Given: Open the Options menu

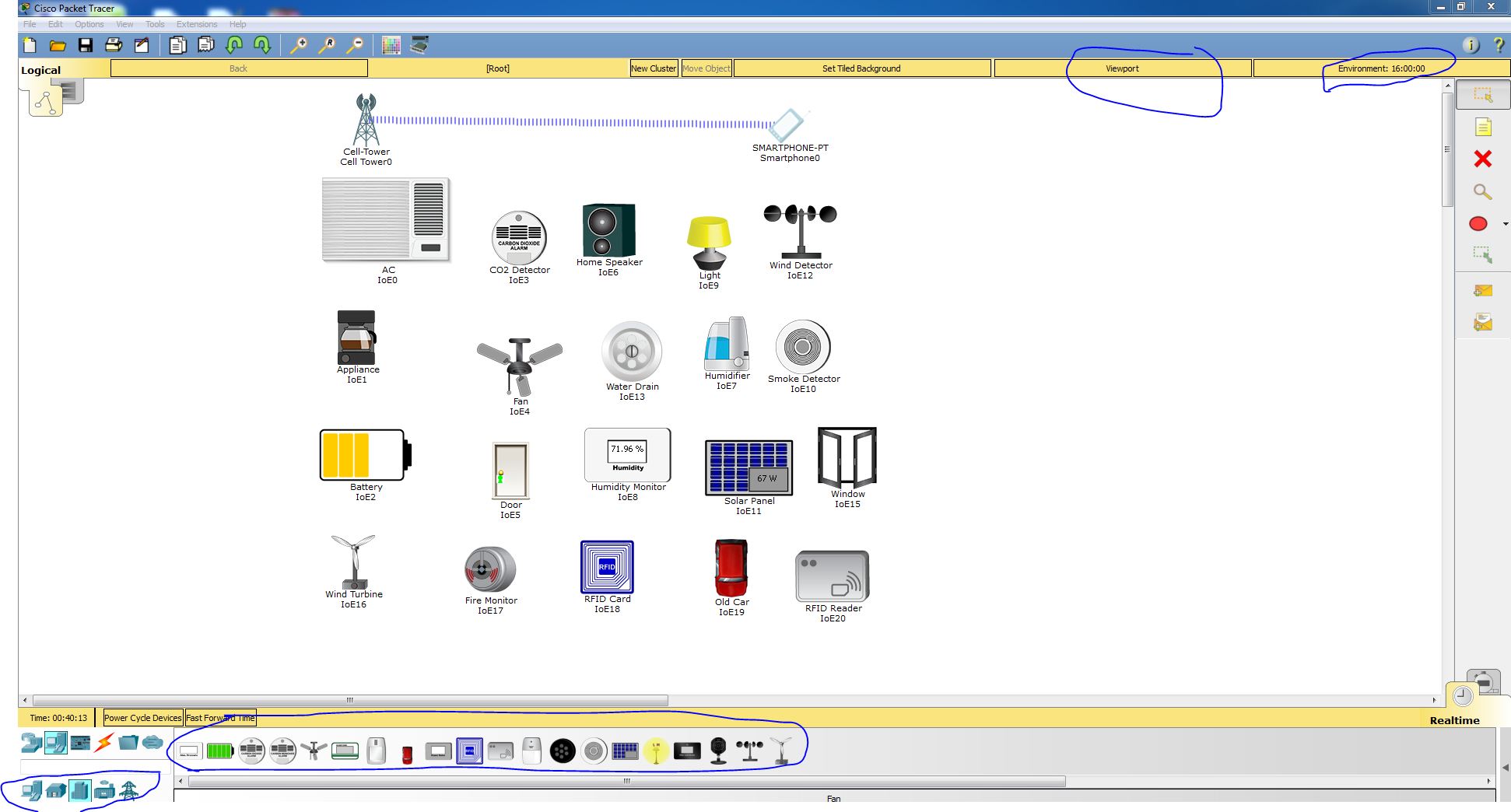Looking at the screenshot, I should [x=89, y=24].
